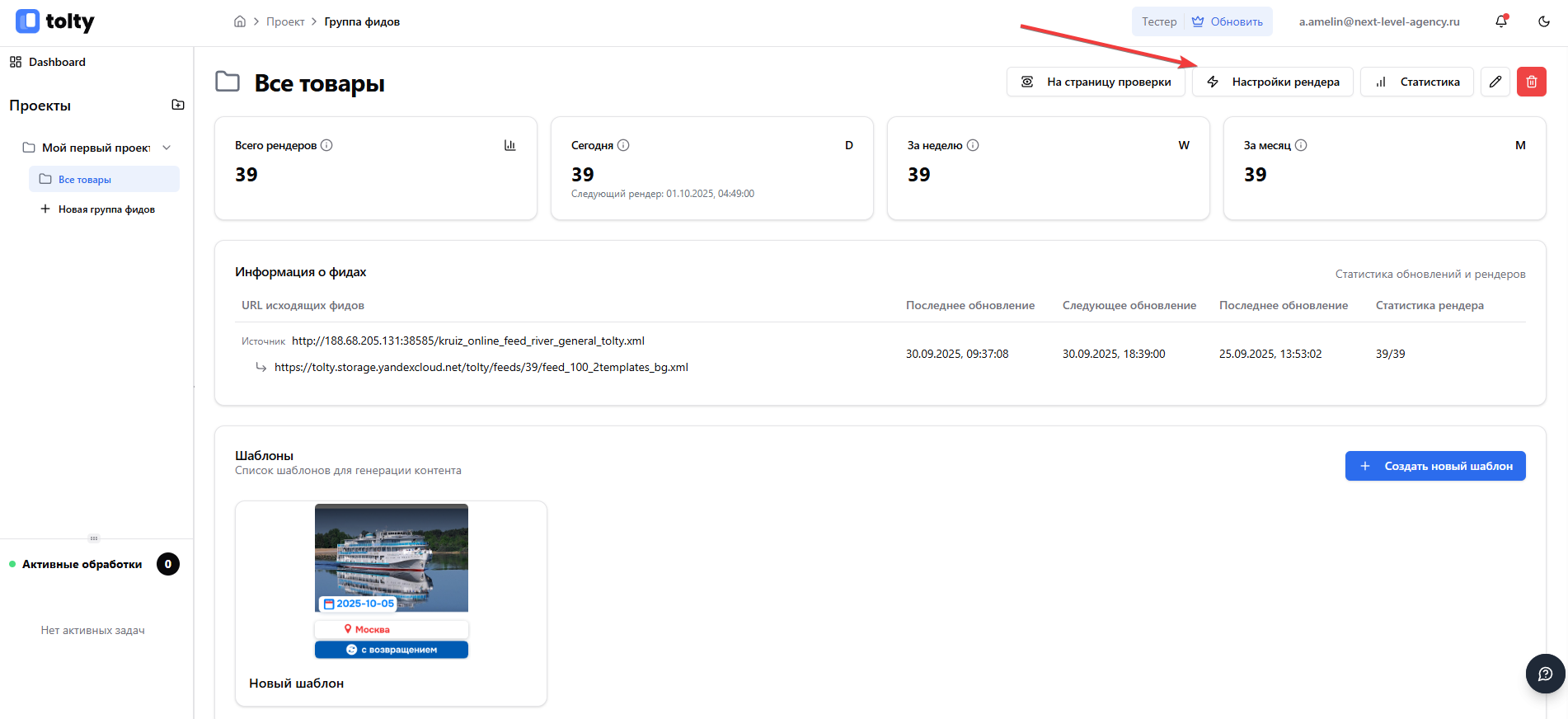This screenshot has width=1568, height=719.
Task: Open Настройки рендера
Action: pos(1273,82)
